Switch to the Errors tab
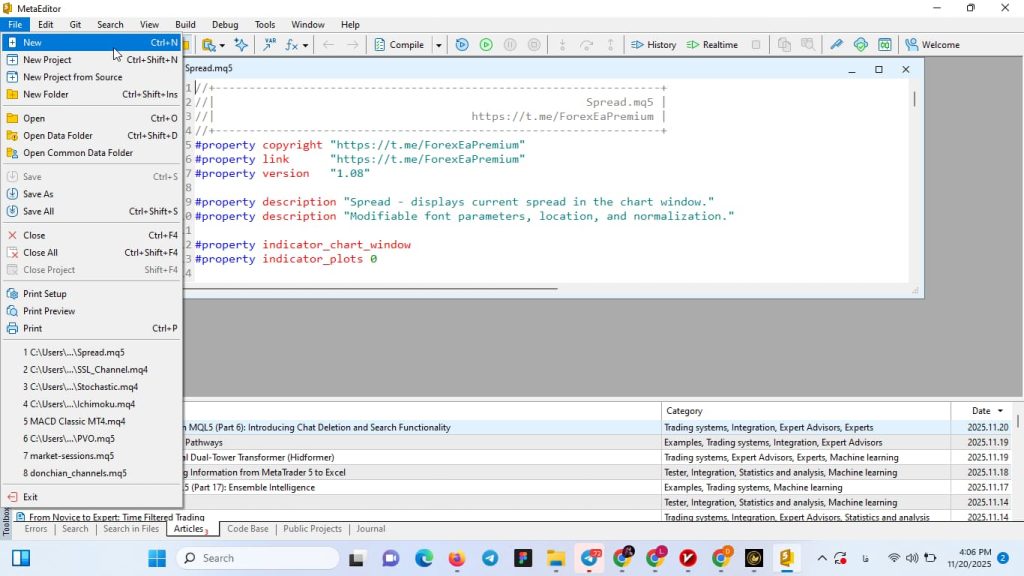 tap(36, 529)
